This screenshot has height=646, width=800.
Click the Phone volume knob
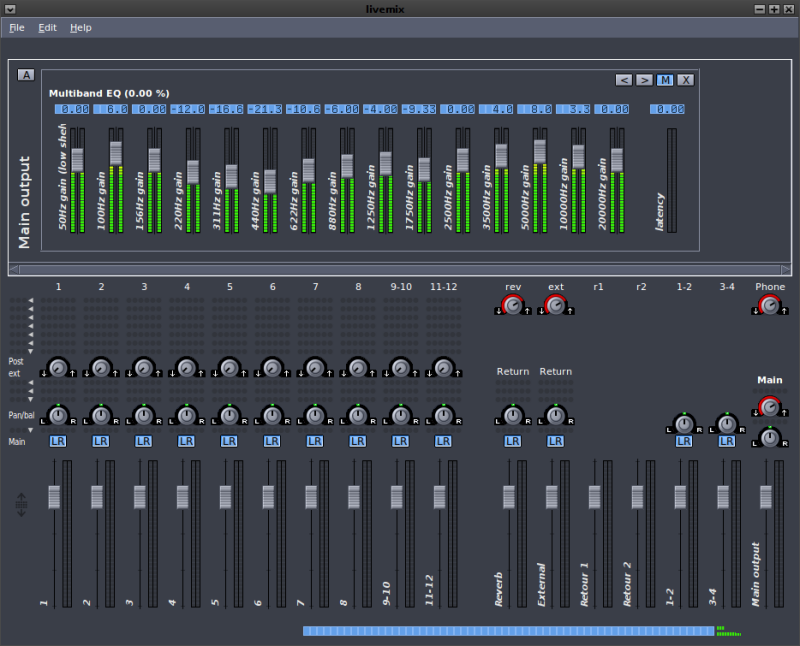(x=769, y=306)
